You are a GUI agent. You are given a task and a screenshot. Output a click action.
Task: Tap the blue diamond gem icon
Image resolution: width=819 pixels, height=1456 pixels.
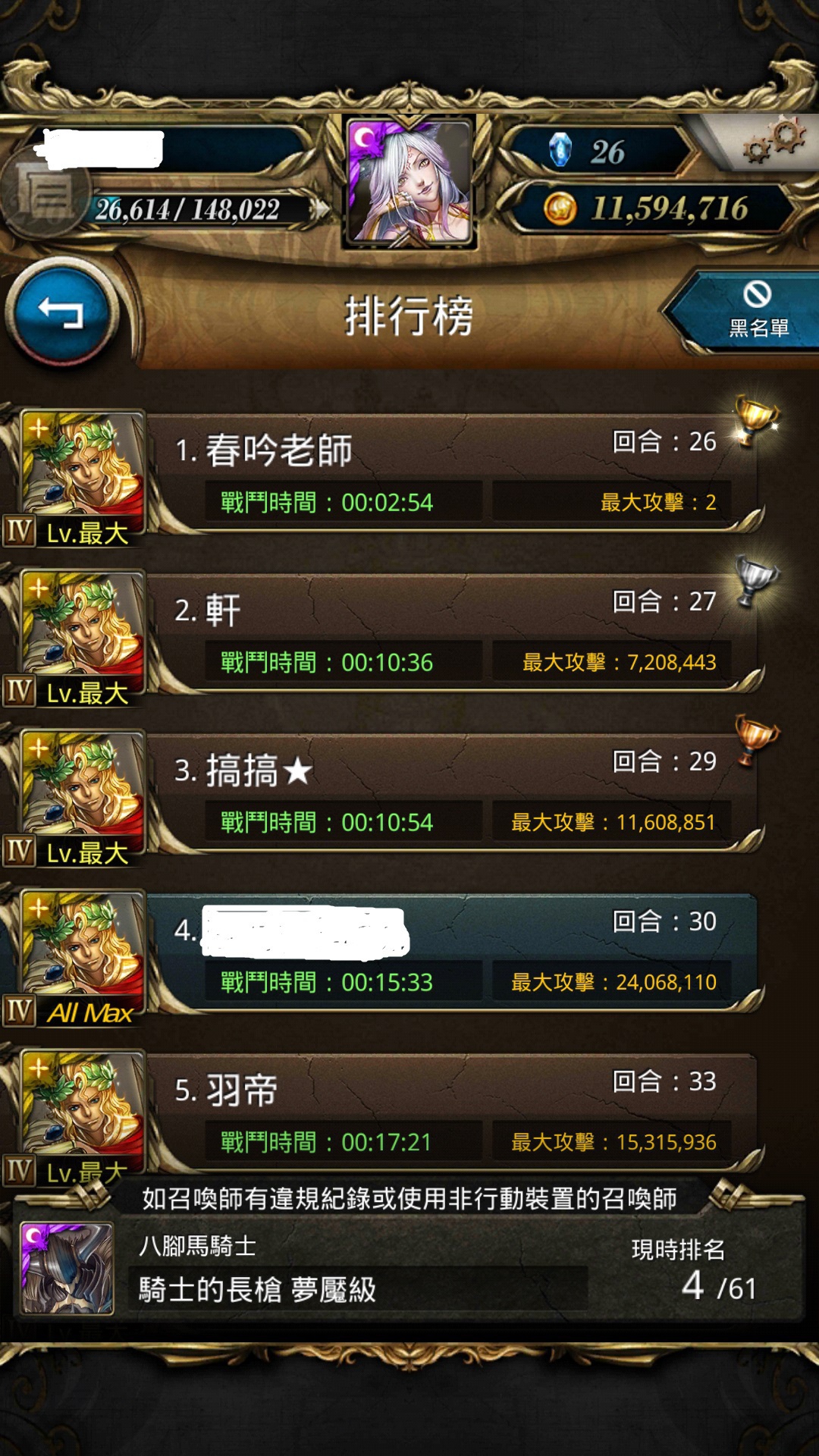560,150
